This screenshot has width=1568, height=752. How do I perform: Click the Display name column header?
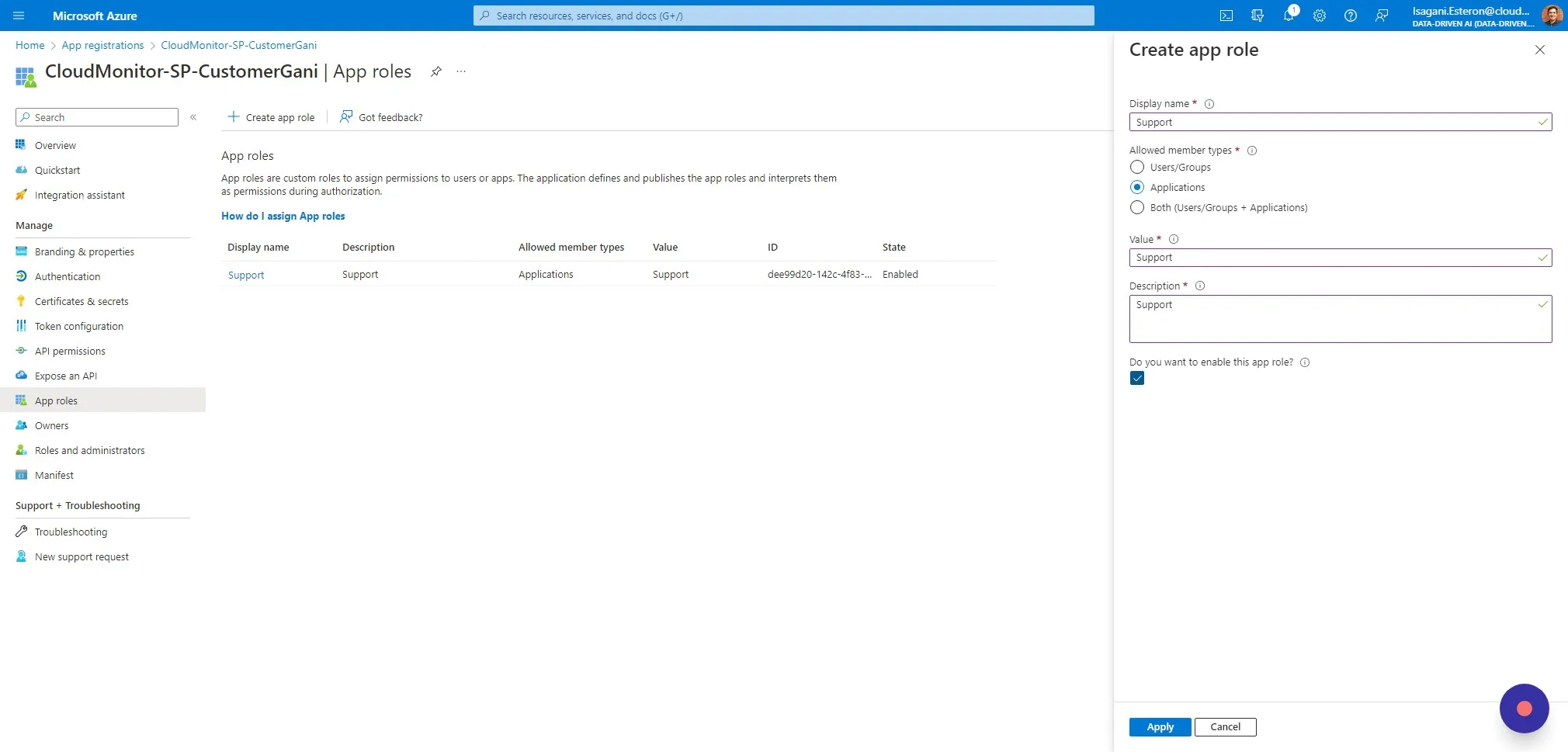(258, 247)
